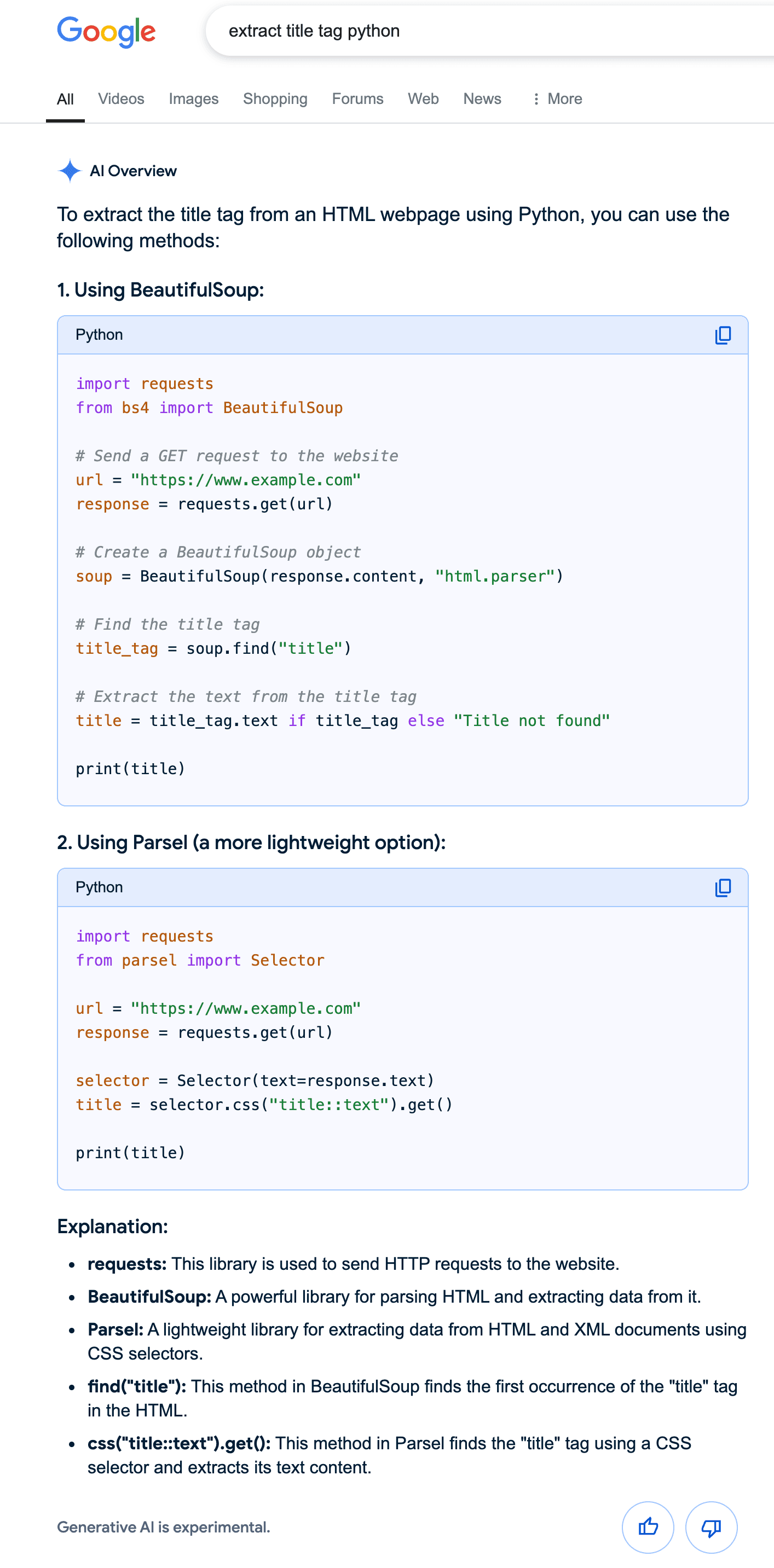
Task: Open the Shopping results tab
Action: [x=275, y=98]
